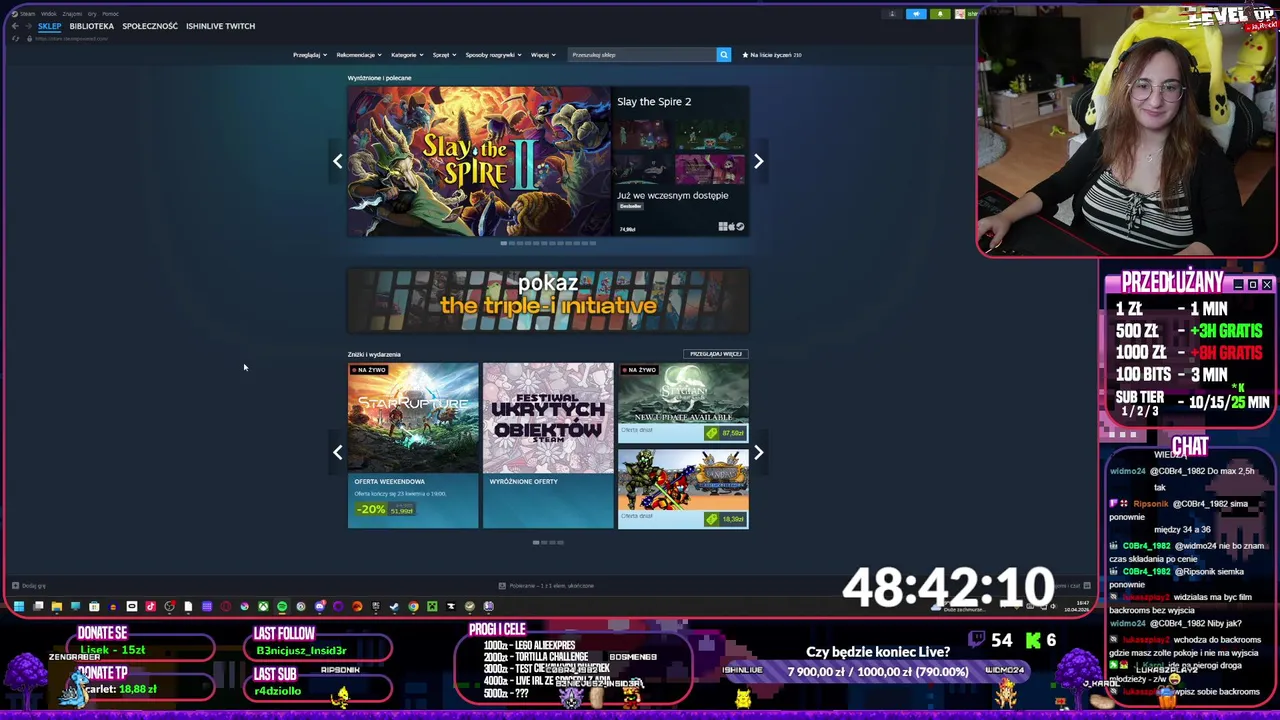
Task: Expand the Przeglądaj dropdown
Action: tap(309, 55)
